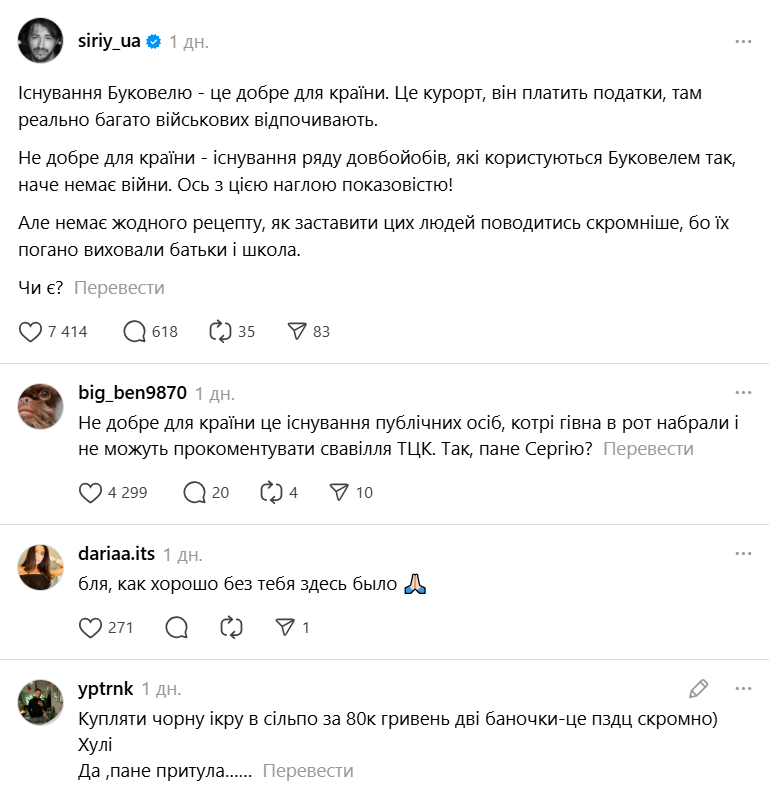
Task: Like the siriy_ua post
Action: pos(32,331)
